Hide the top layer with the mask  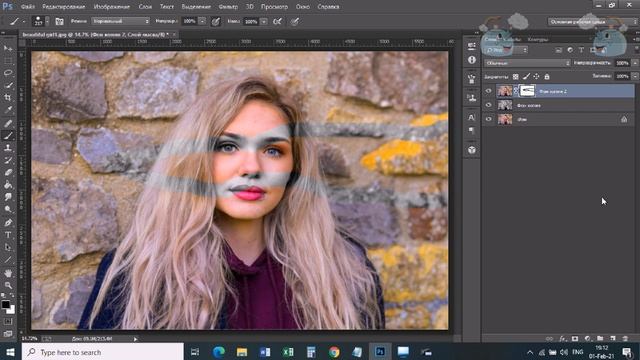click(x=489, y=91)
